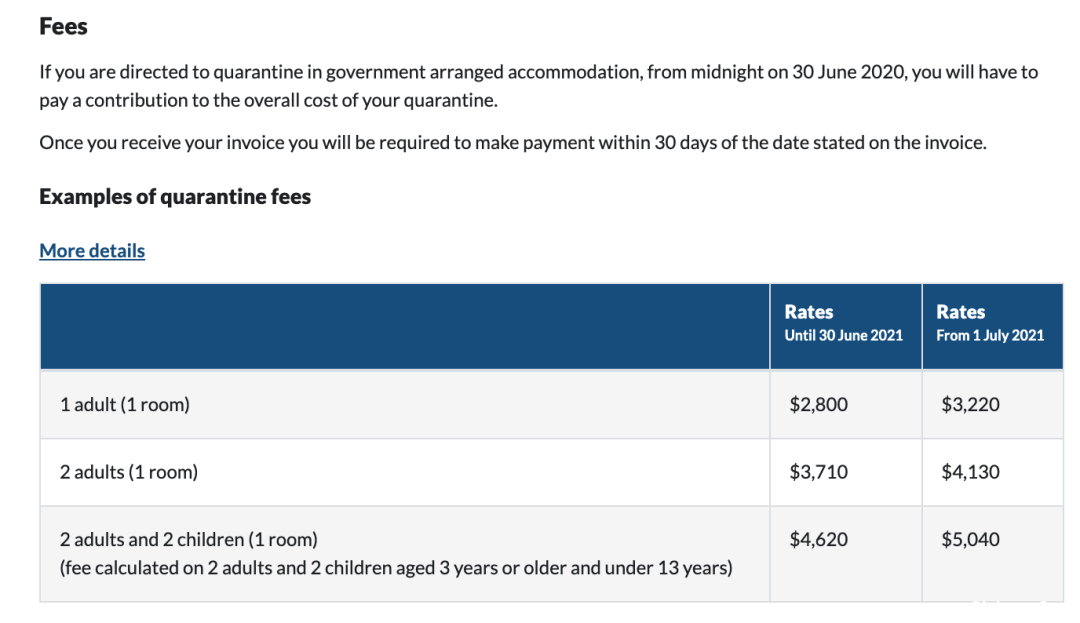This screenshot has width=1080, height=623.
Task: Click the From 1 July 2021 subtitle text
Action: coord(990,336)
